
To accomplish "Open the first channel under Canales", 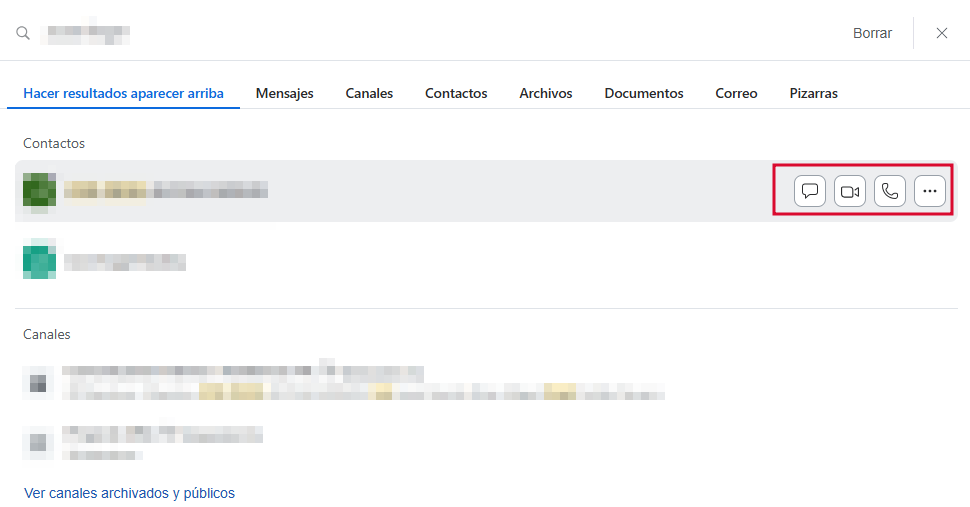I will pos(240,382).
